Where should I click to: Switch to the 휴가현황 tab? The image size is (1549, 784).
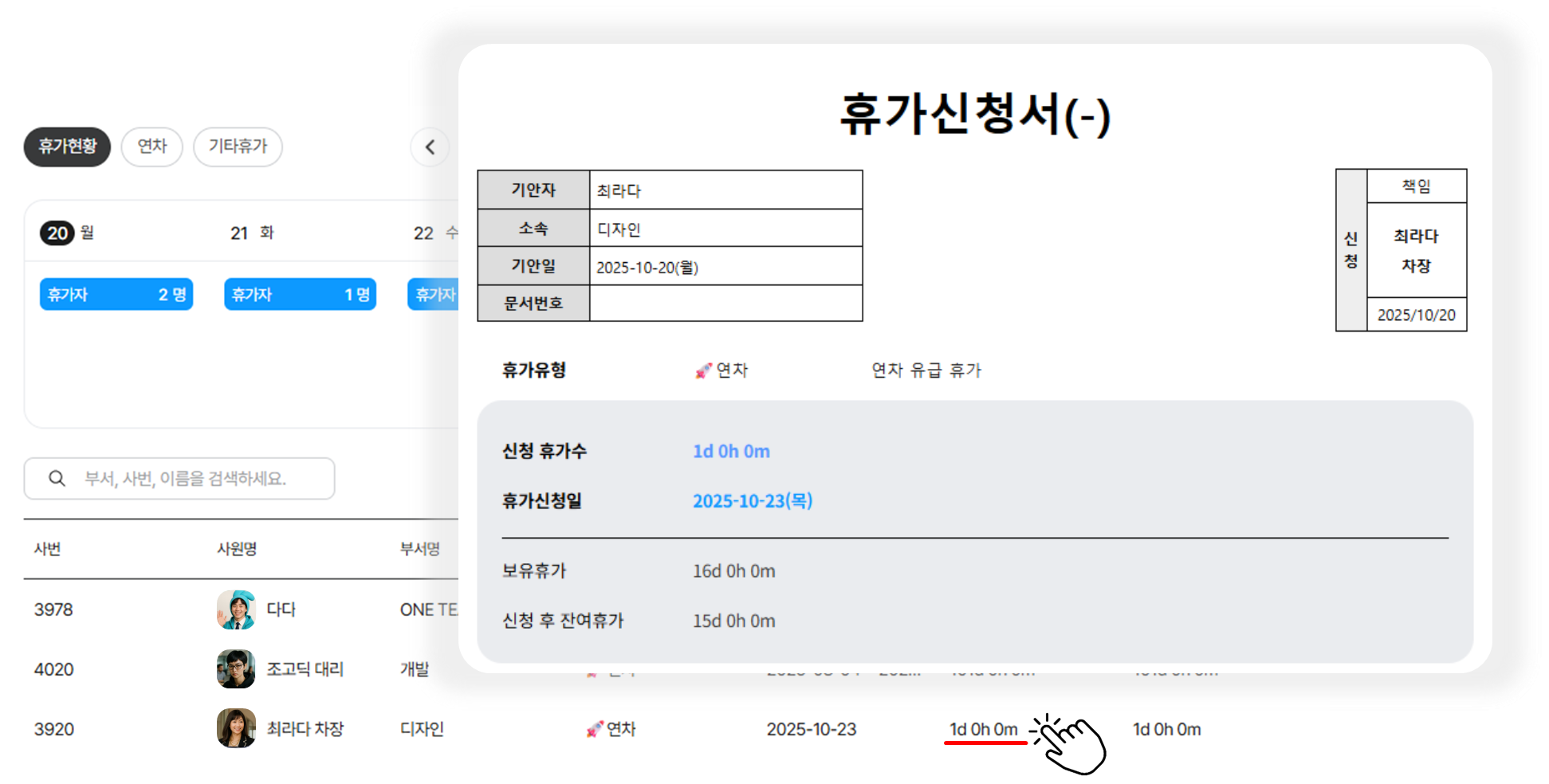point(67,147)
